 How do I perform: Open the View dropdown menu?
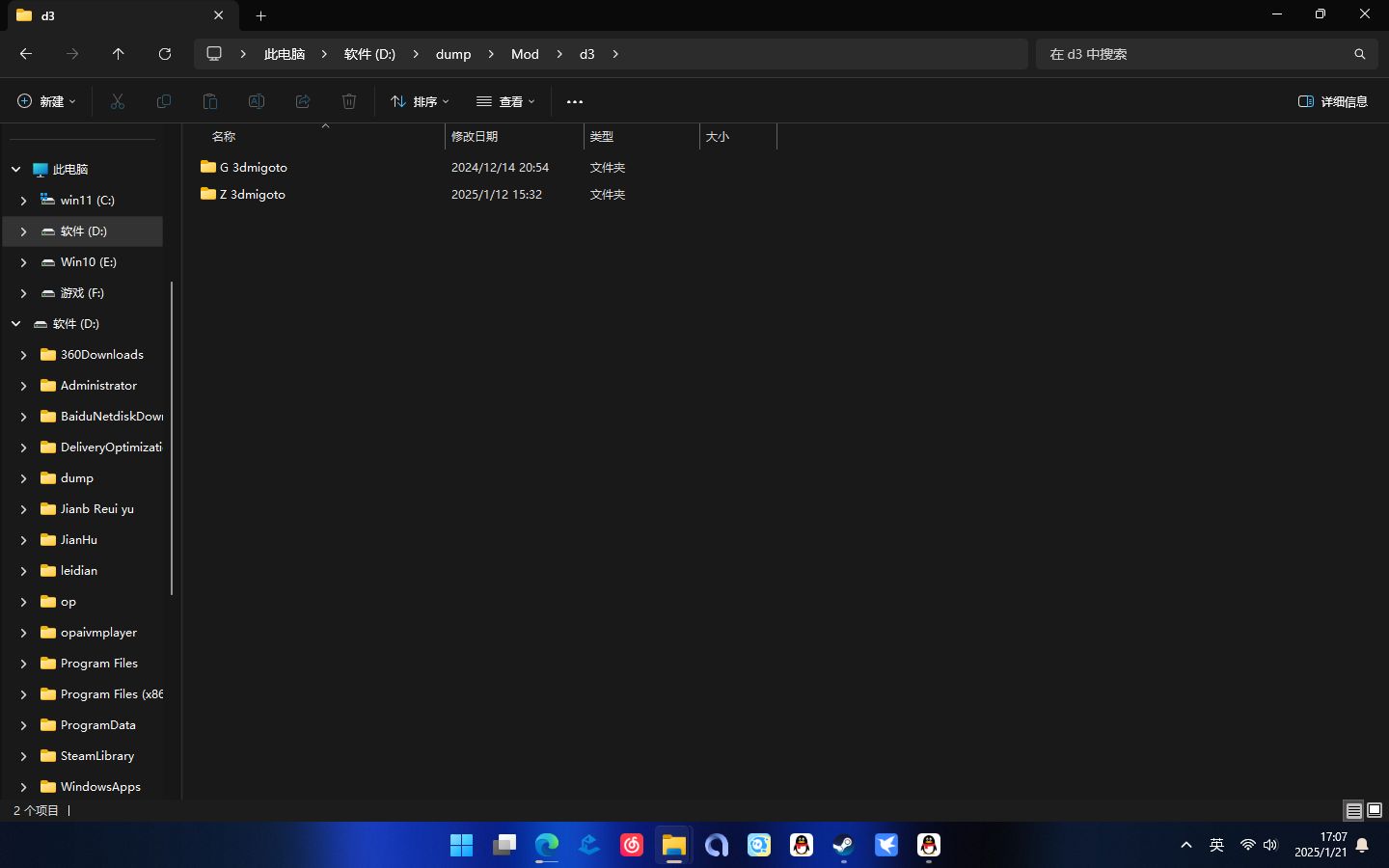[x=505, y=101]
